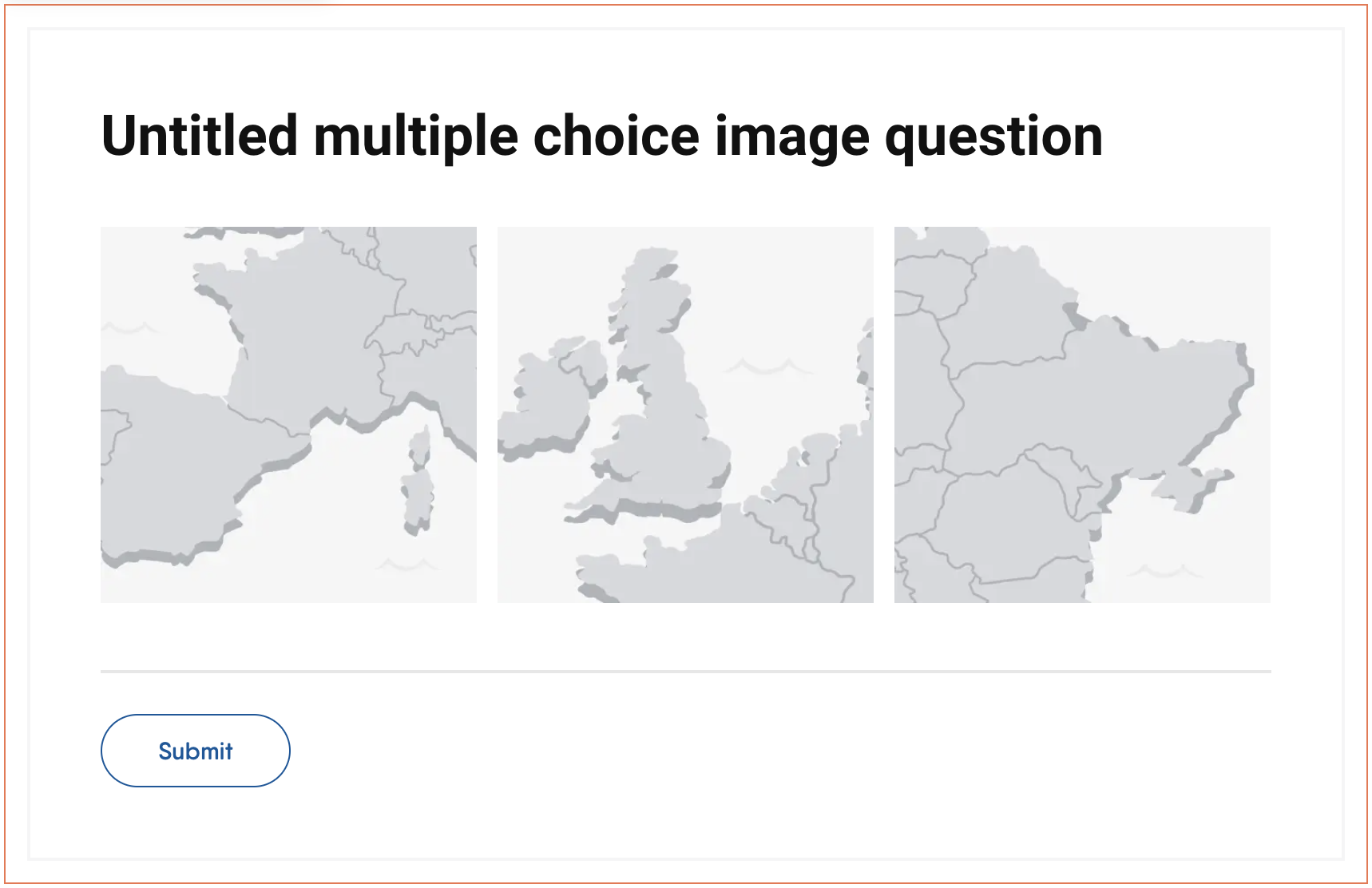Viewport: 1372px width, 888px height.
Task: Click Sardinia island on the first map
Action: coord(418,499)
